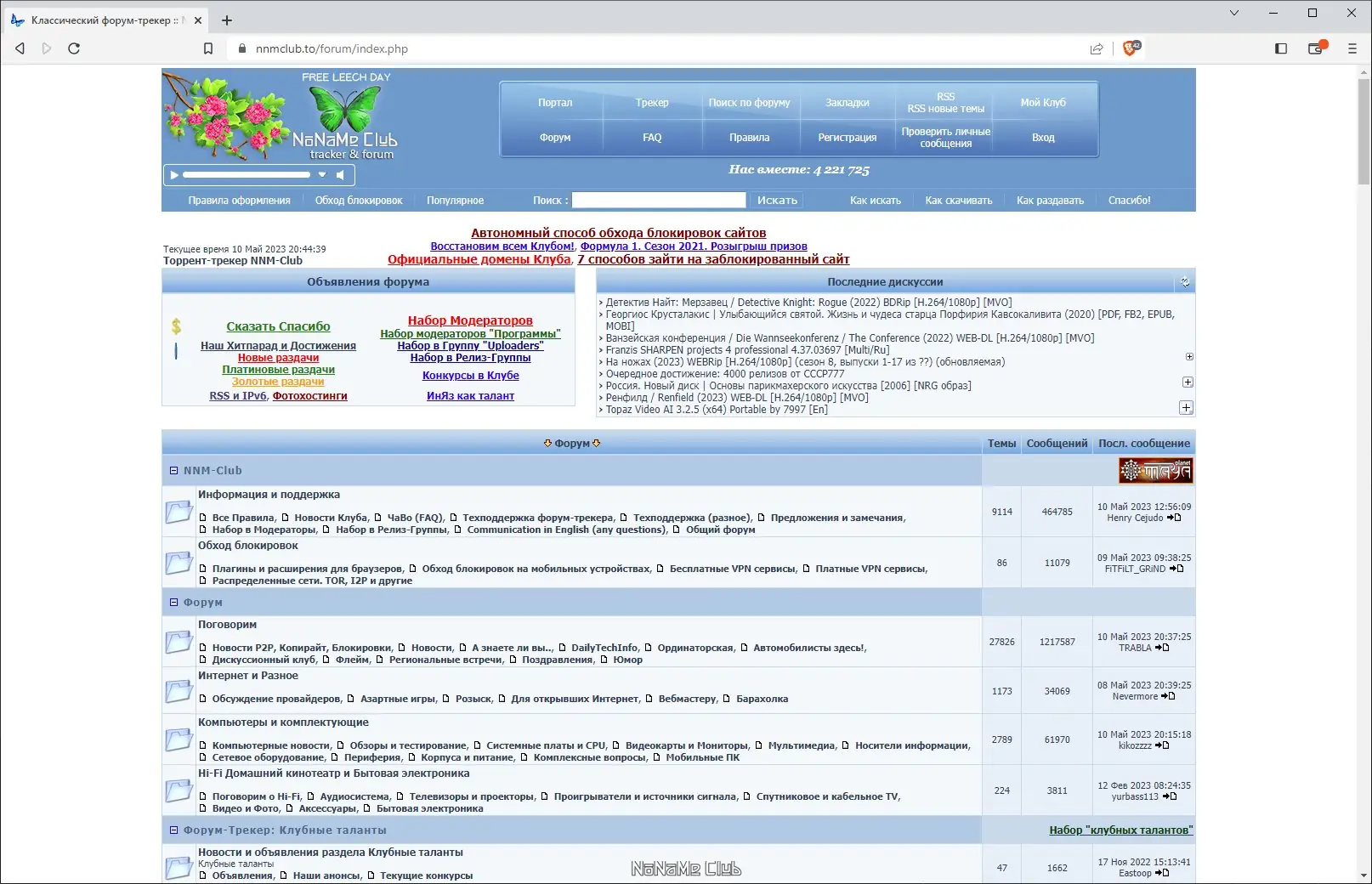Collapse the NNM-Club forum category
Screen dimensions: 1372x884
pyautogui.click(x=173, y=471)
